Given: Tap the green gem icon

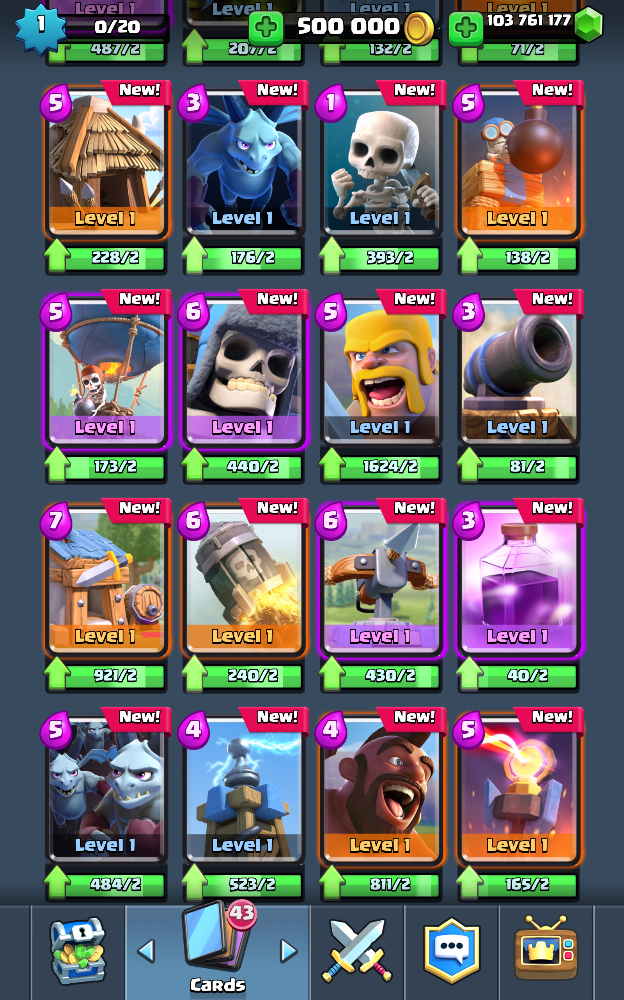Looking at the screenshot, I should (588, 24).
